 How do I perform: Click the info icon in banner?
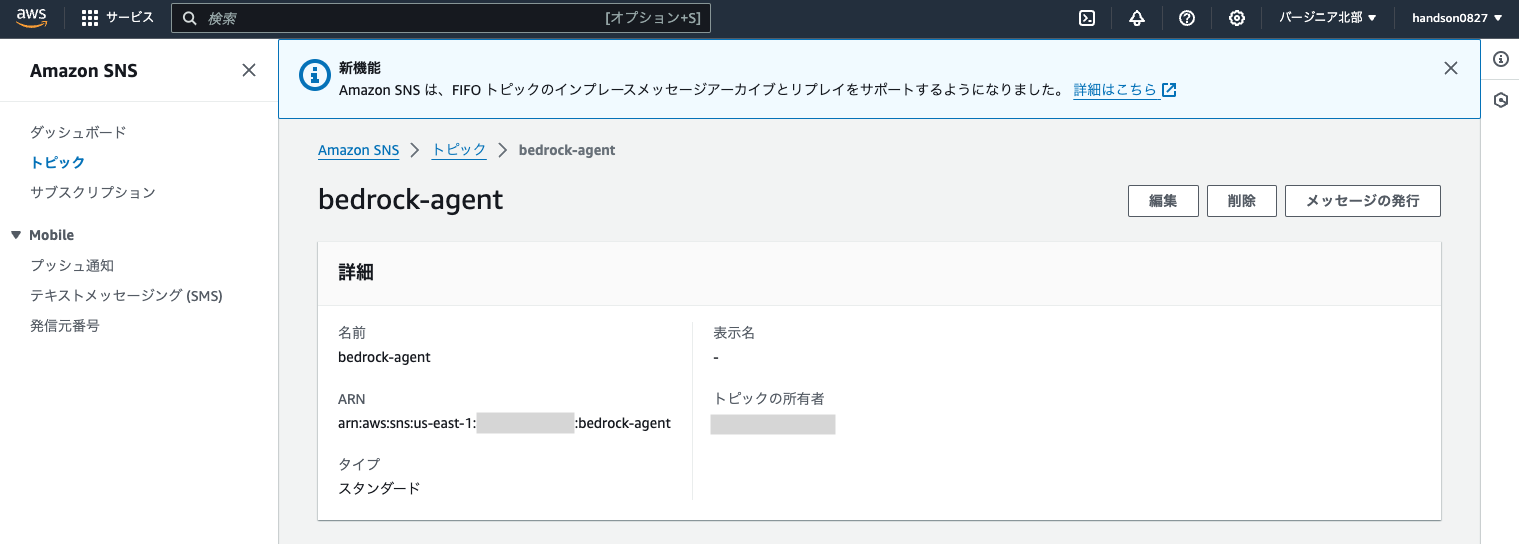(314, 73)
